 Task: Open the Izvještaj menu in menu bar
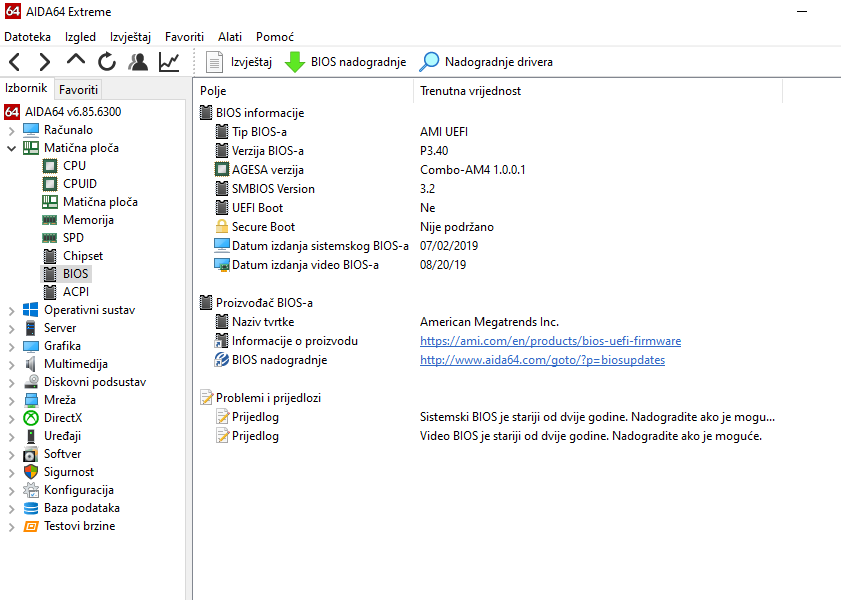pos(130,37)
